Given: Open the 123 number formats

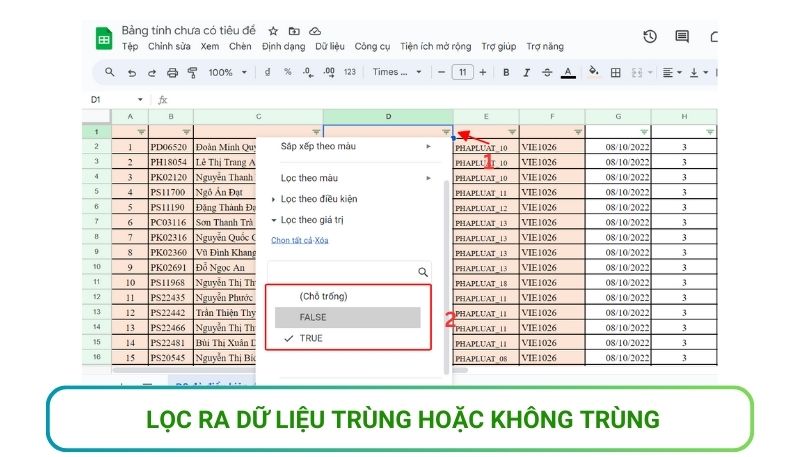Looking at the screenshot, I should 350,72.
